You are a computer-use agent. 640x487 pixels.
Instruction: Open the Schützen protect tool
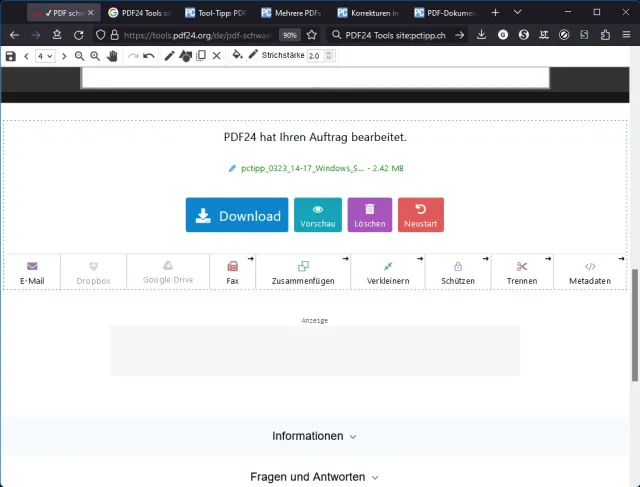pyautogui.click(x=458, y=272)
